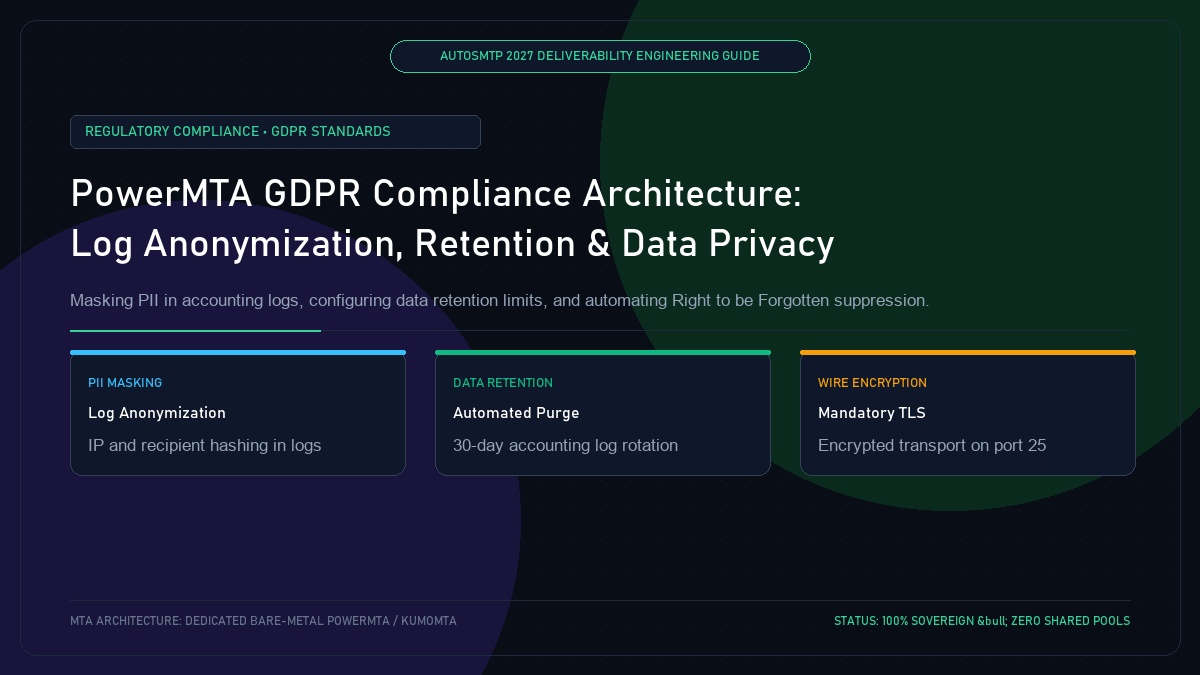This screenshot has height=675, width=1200.
Task: Open the PII Masking card label
Action: (x=125, y=383)
